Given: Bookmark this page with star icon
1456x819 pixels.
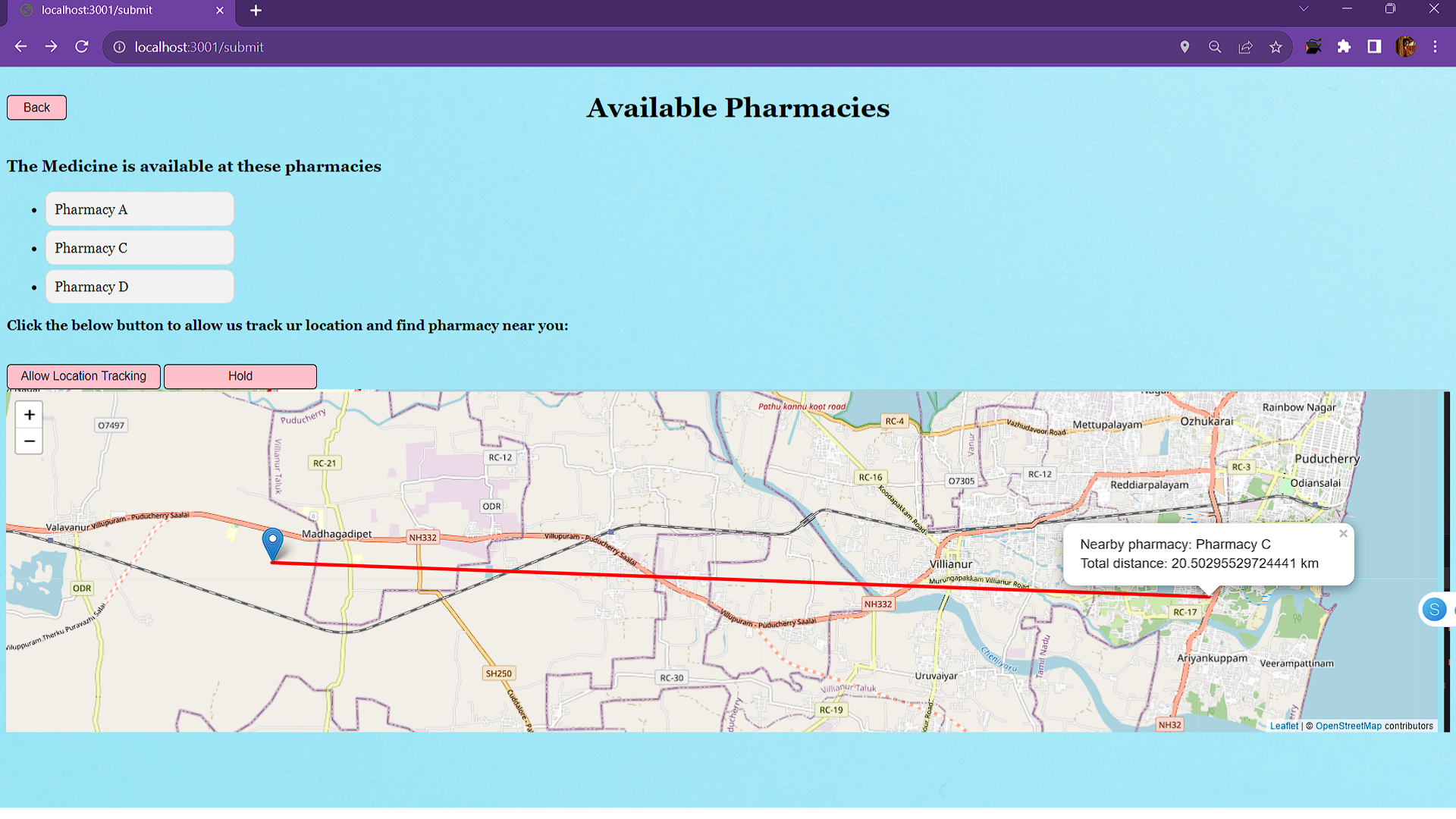Looking at the screenshot, I should [x=1276, y=47].
